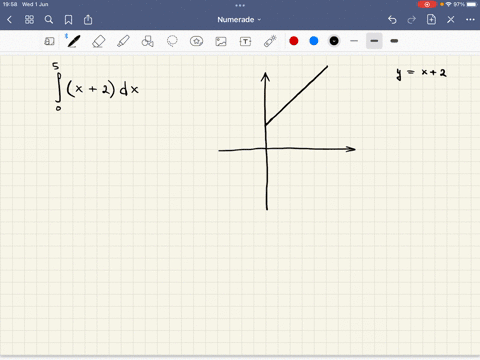The height and width of the screenshot is (360, 480).
Task: Tap the handwritten y = x + 2 equation
Action: [x=421, y=73]
